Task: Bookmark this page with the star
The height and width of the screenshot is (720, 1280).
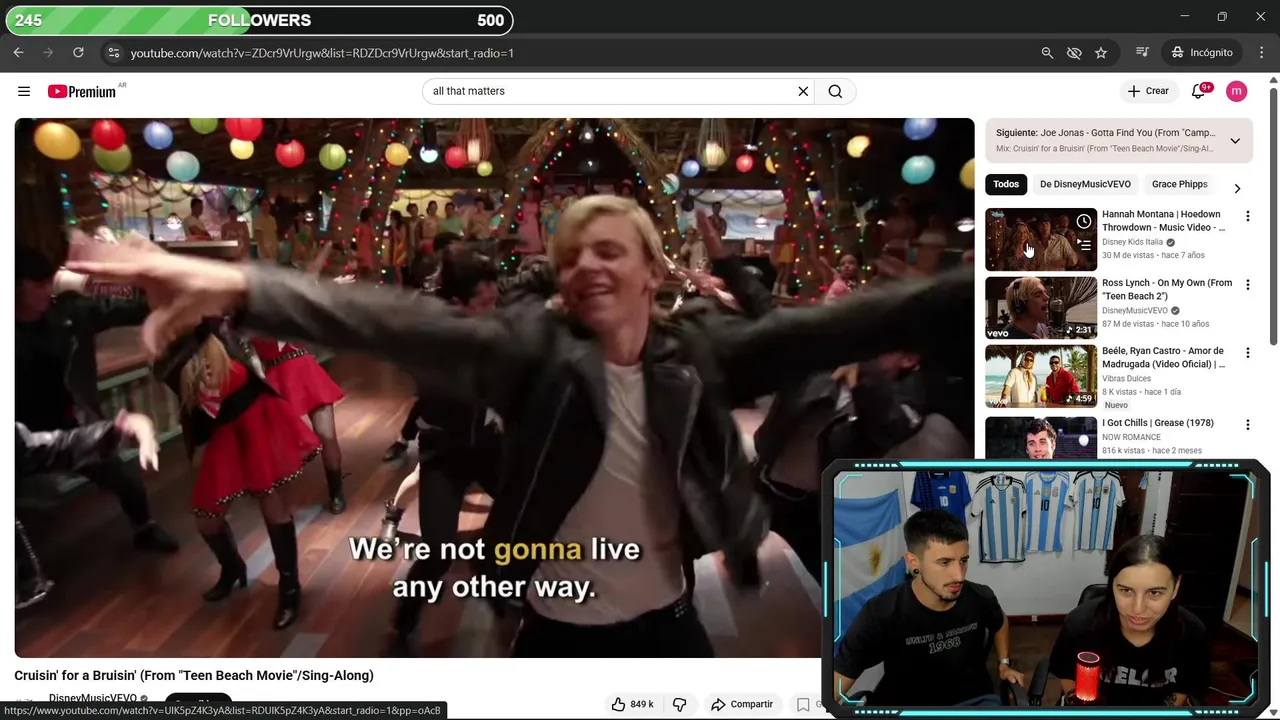Action: click(x=1101, y=52)
